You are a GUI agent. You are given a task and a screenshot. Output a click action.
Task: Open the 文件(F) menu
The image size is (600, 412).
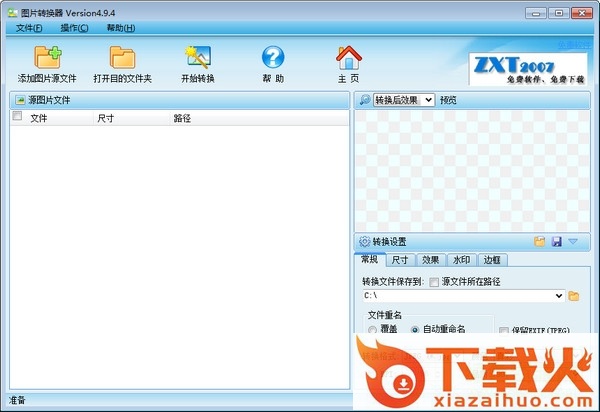tap(29, 28)
